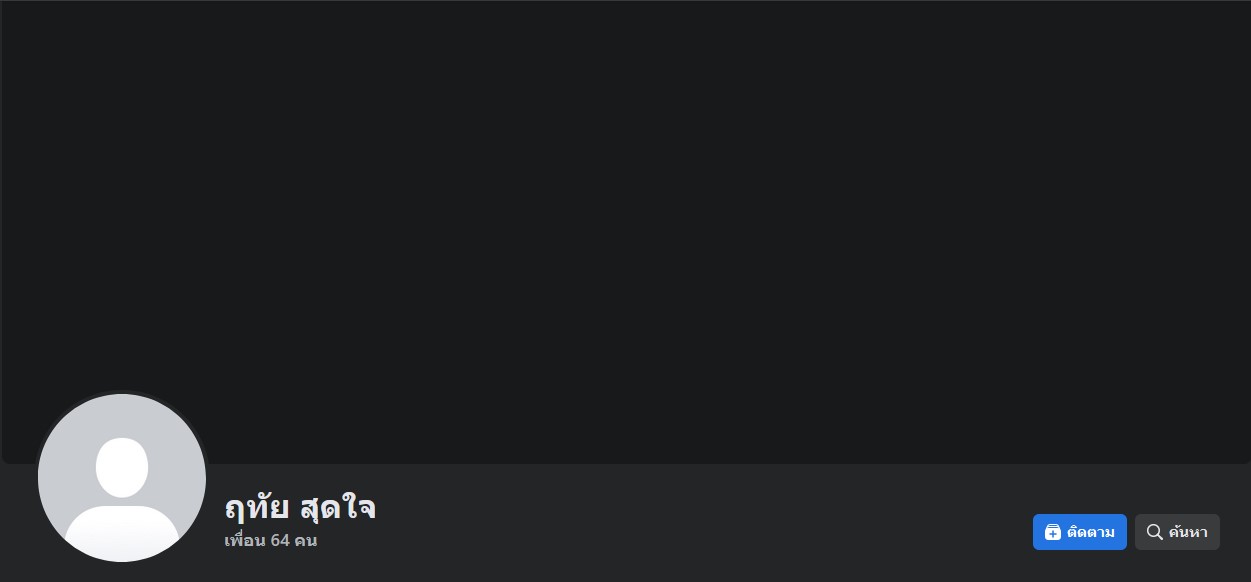Click the white silhouette head in avatar
This screenshot has width=1251, height=582.
point(122,467)
